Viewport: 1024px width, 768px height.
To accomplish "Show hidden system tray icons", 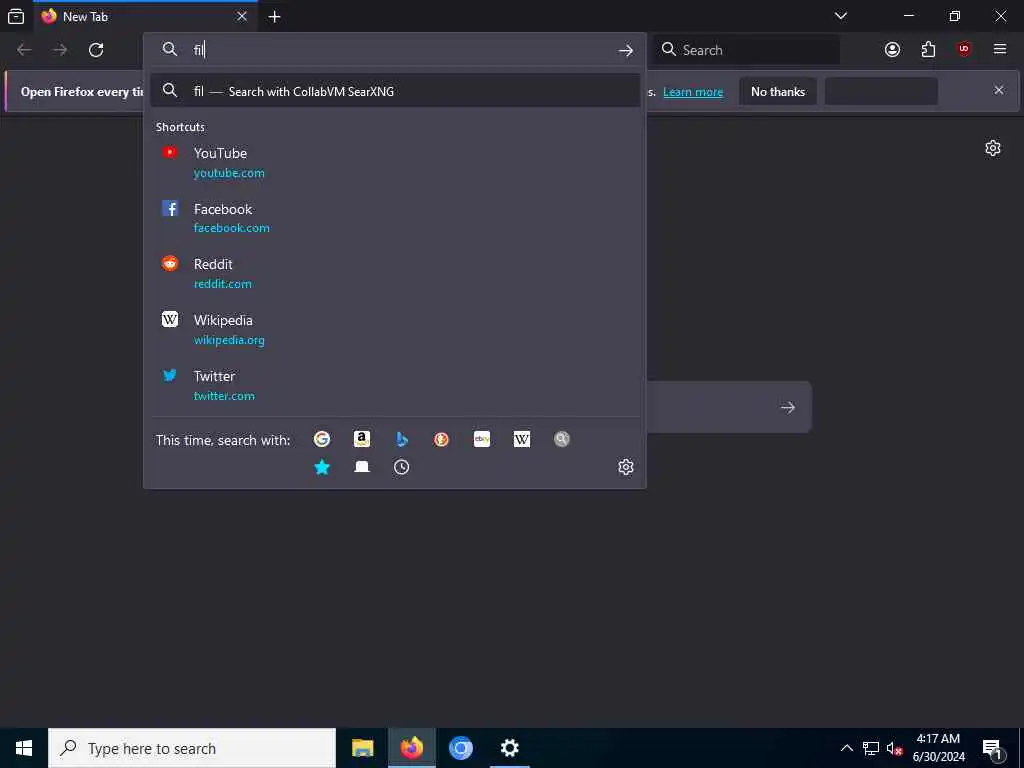I will [846, 748].
